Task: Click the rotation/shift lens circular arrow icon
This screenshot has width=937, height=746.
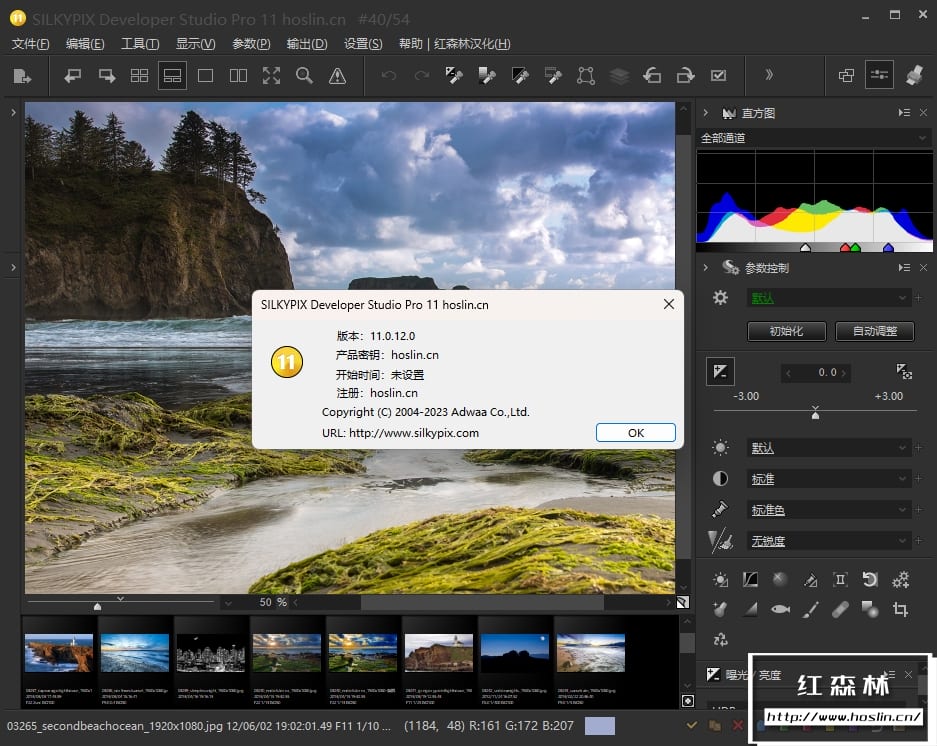Action: tap(870, 579)
